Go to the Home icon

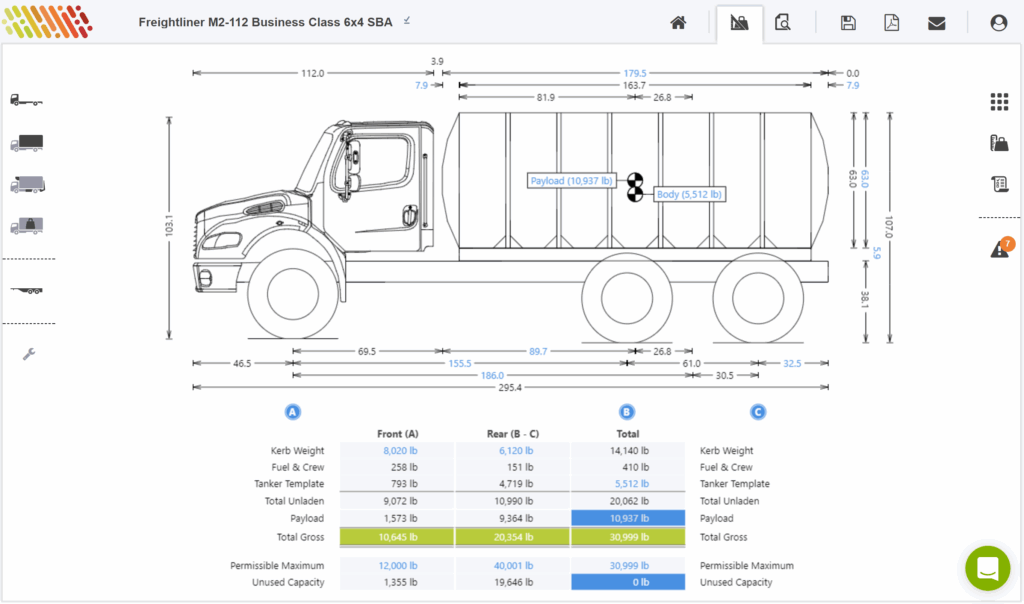(x=679, y=23)
